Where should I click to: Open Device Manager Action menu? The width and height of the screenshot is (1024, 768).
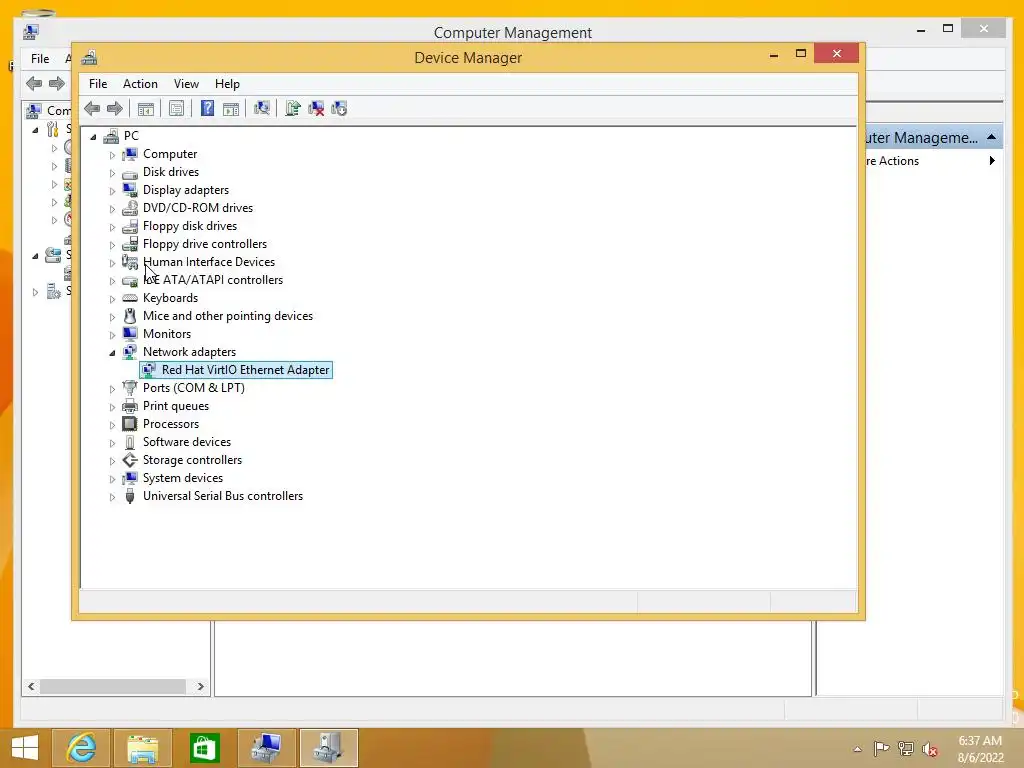tap(140, 84)
